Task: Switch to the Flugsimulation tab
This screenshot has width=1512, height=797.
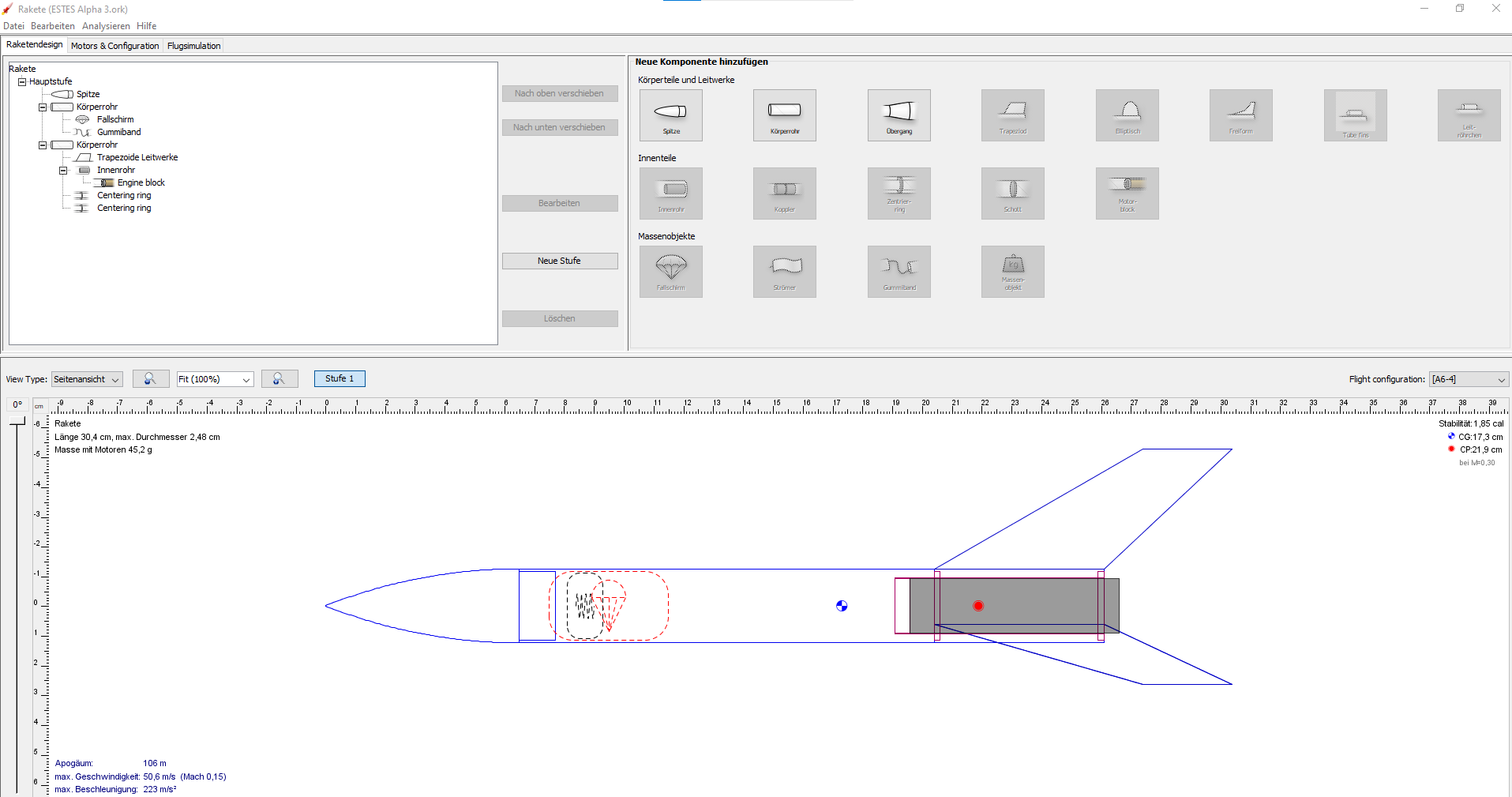Action: pos(193,46)
